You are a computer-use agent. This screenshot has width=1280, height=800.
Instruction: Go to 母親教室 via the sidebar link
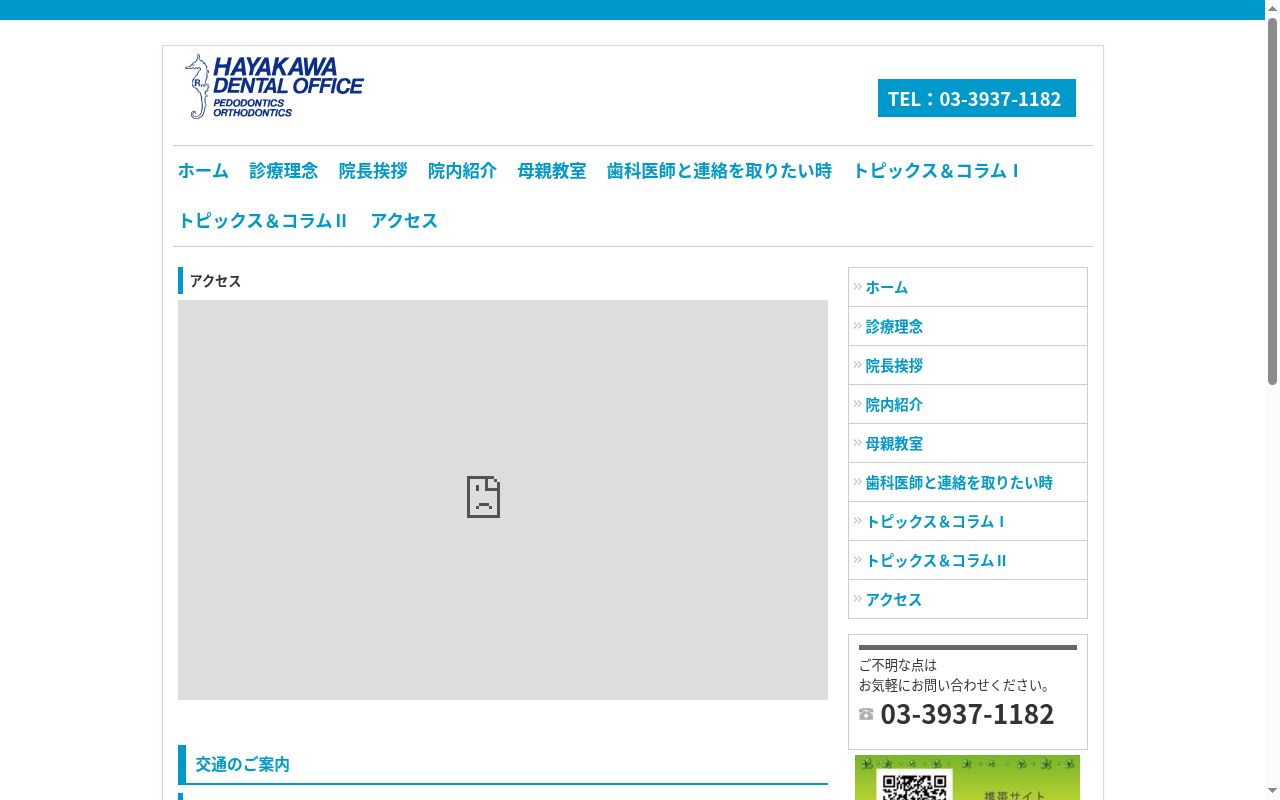pos(968,443)
